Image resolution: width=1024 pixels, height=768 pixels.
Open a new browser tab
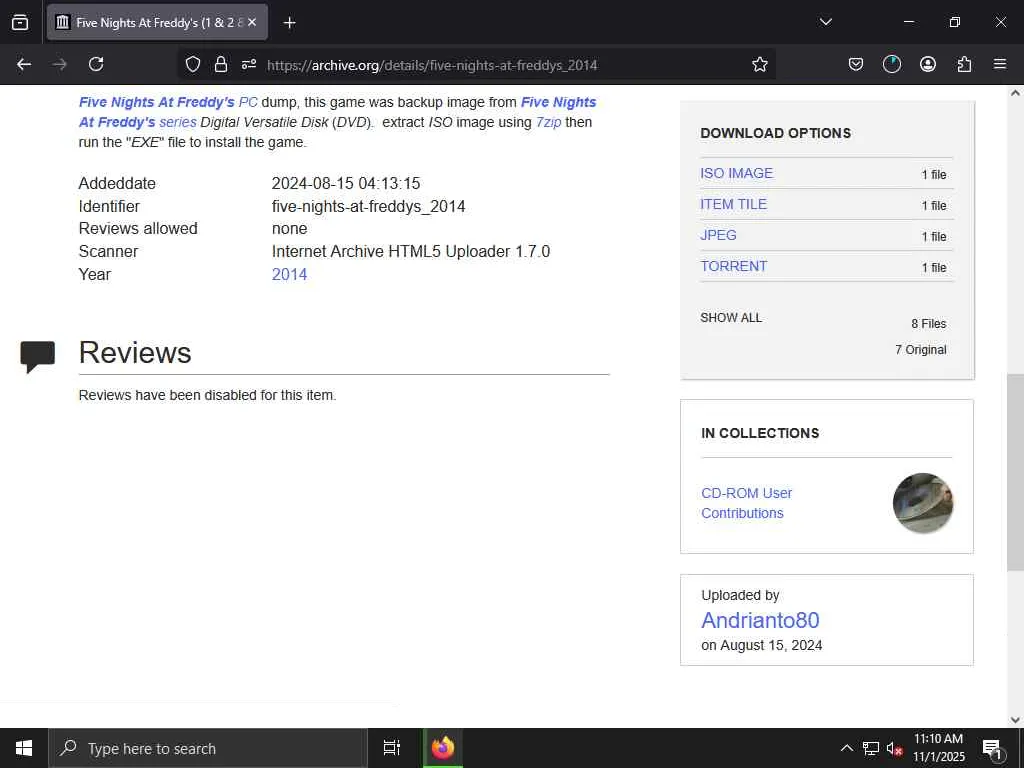(x=289, y=23)
